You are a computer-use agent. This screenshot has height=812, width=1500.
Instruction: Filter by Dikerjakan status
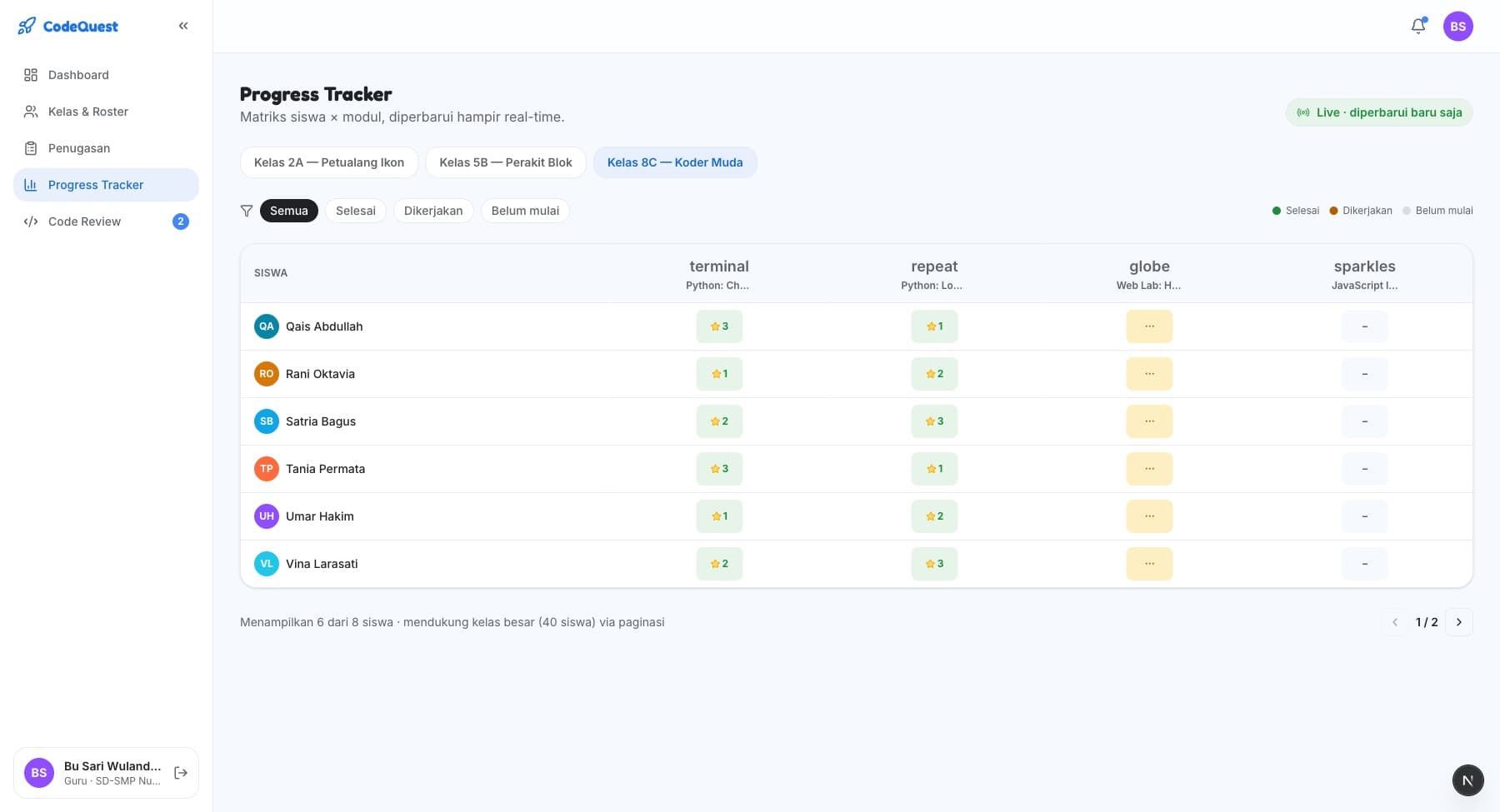[x=433, y=211]
